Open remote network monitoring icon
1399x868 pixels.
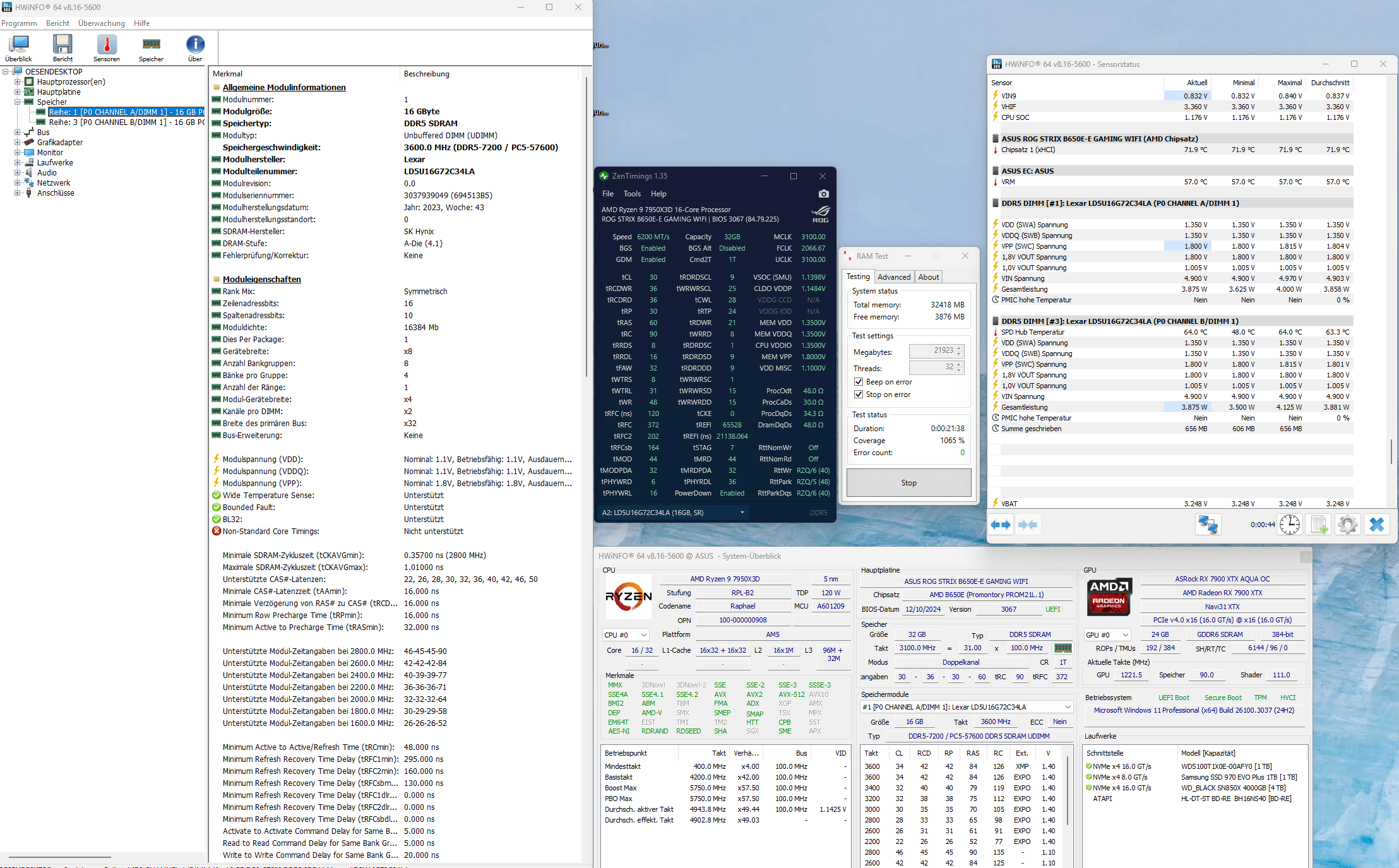click(1208, 525)
